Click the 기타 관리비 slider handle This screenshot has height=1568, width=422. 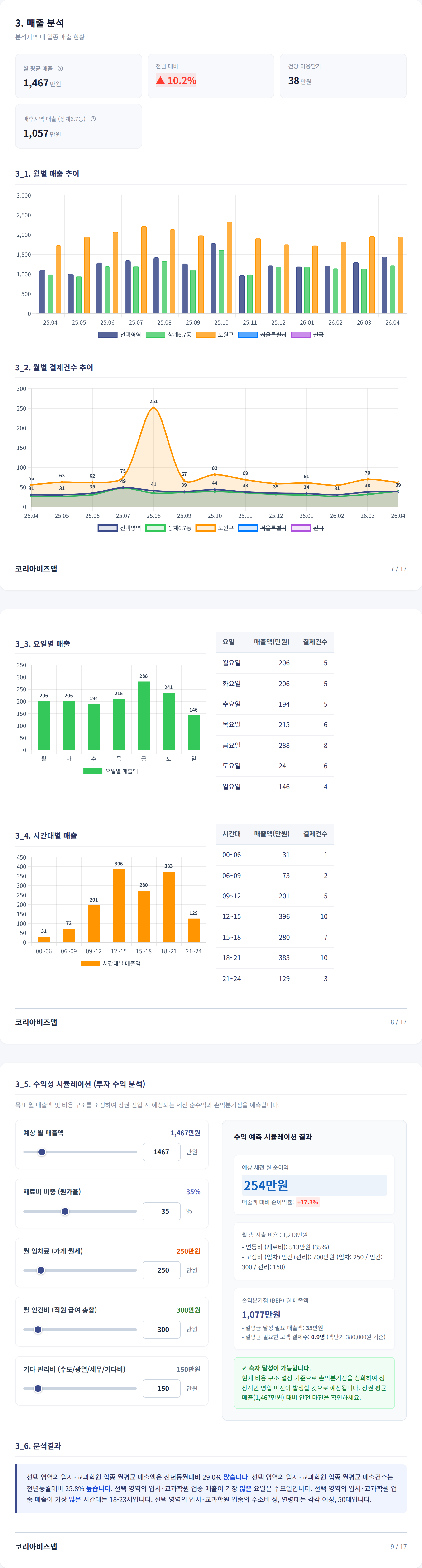[38, 1389]
